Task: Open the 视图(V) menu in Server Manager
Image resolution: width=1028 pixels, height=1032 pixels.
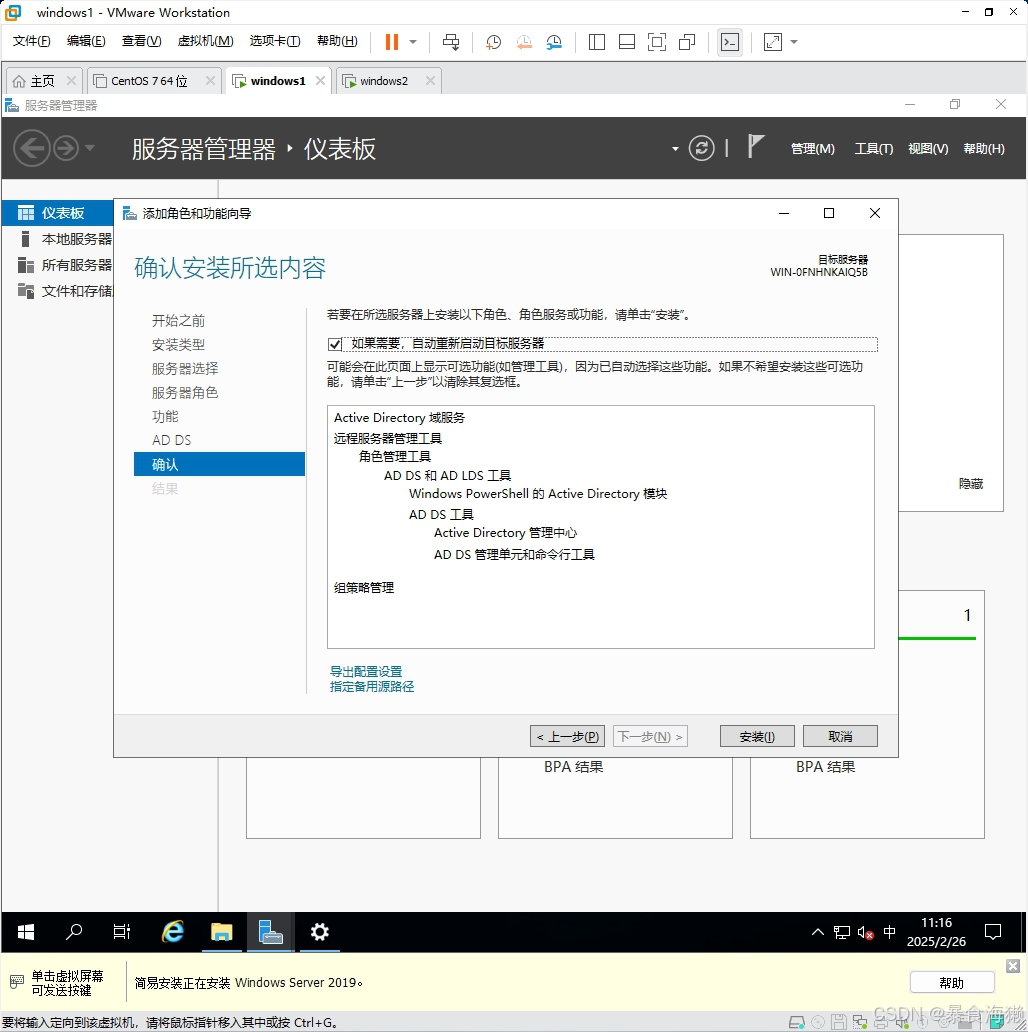Action: 928,149
